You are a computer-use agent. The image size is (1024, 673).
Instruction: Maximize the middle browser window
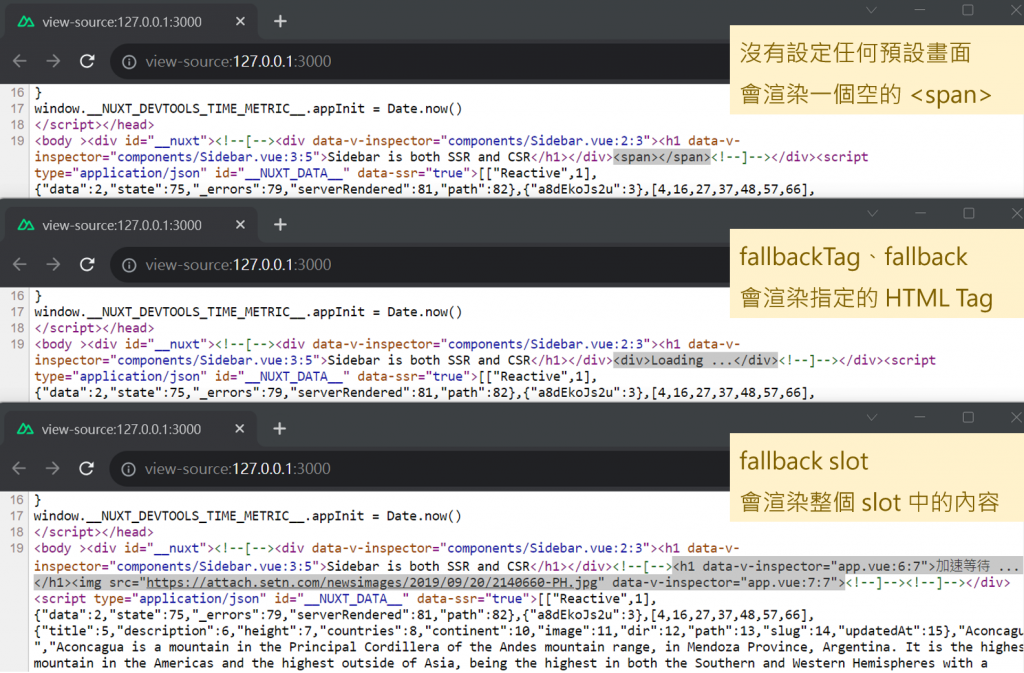pos(968,213)
